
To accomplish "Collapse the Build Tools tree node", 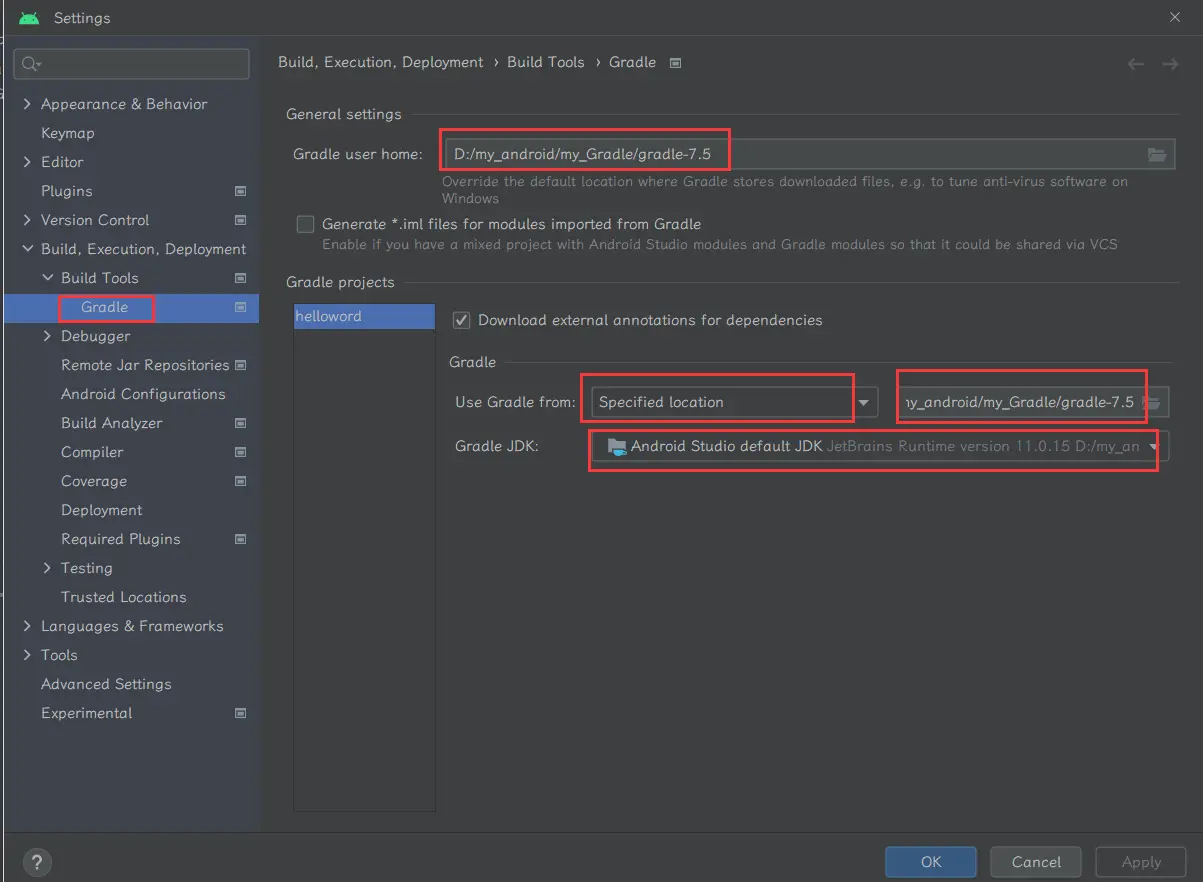I will coord(47,278).
